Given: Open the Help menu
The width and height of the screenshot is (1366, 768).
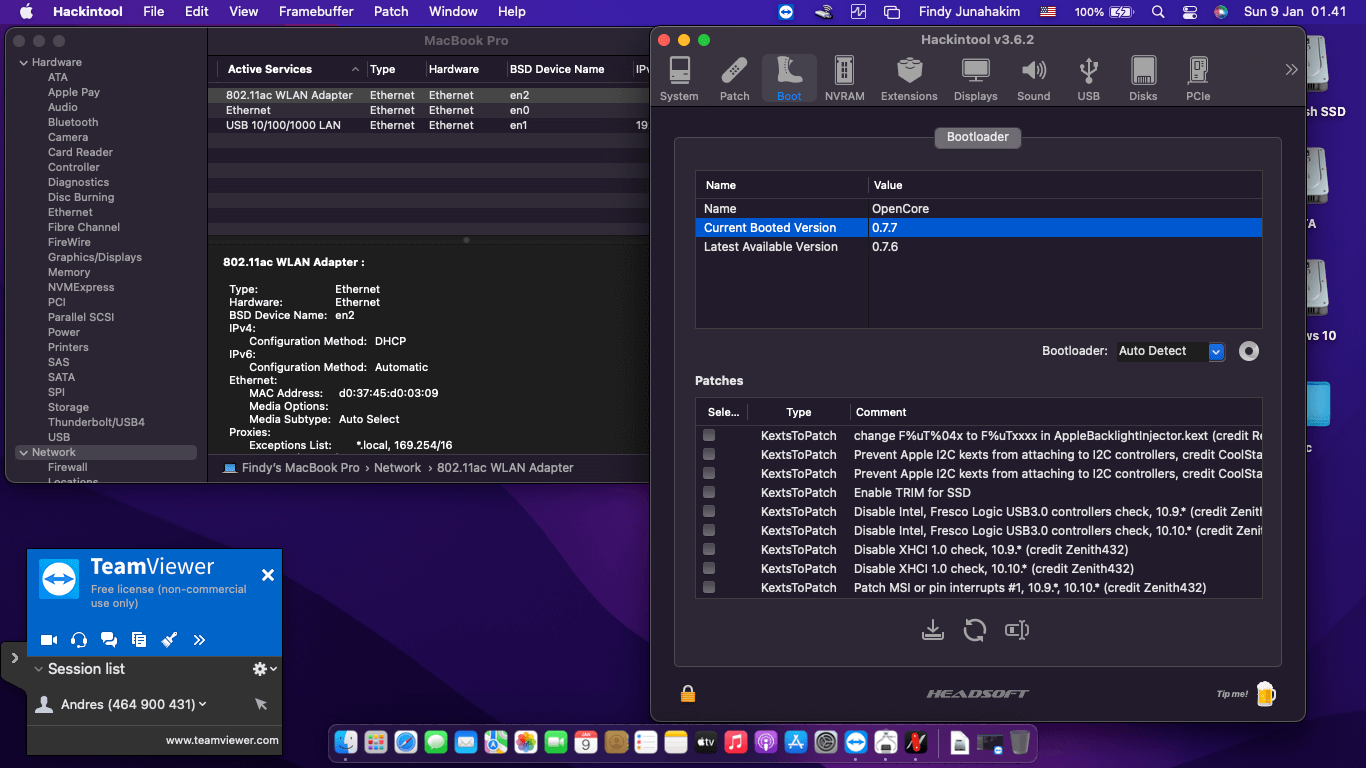Looking at the screenshot, I should point(512,12).
